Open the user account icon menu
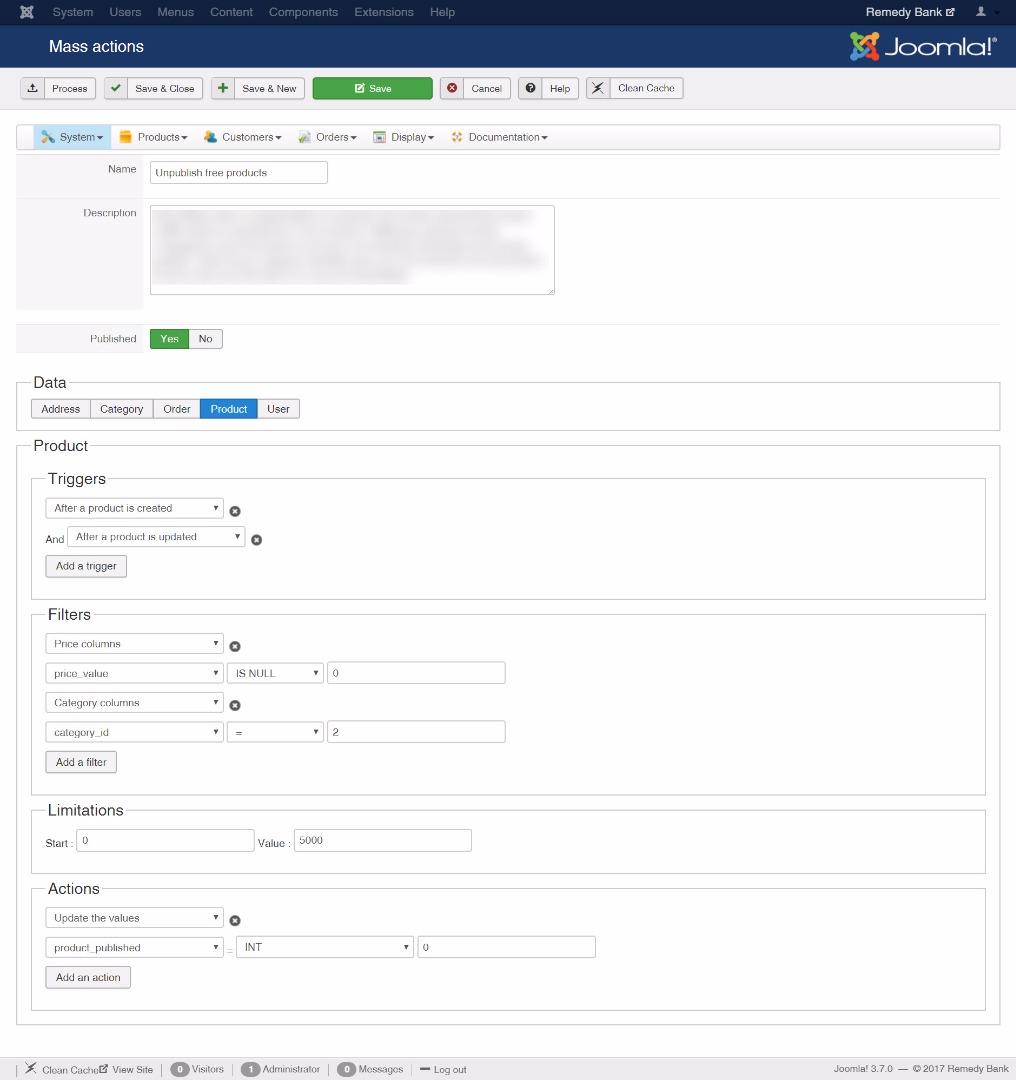Viewport: 1016px width, 1080px height. point(981,12)
